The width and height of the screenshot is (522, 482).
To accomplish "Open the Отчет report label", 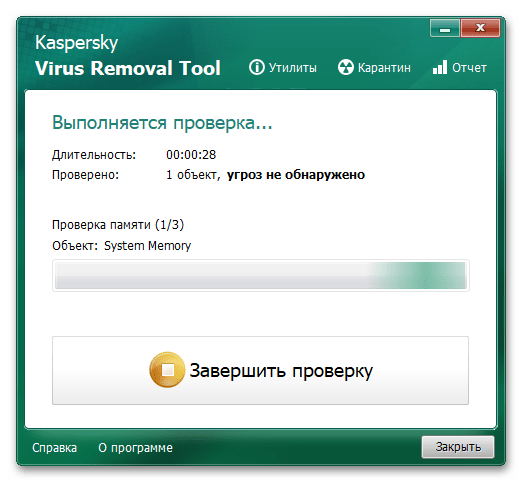I will [469, 68].
